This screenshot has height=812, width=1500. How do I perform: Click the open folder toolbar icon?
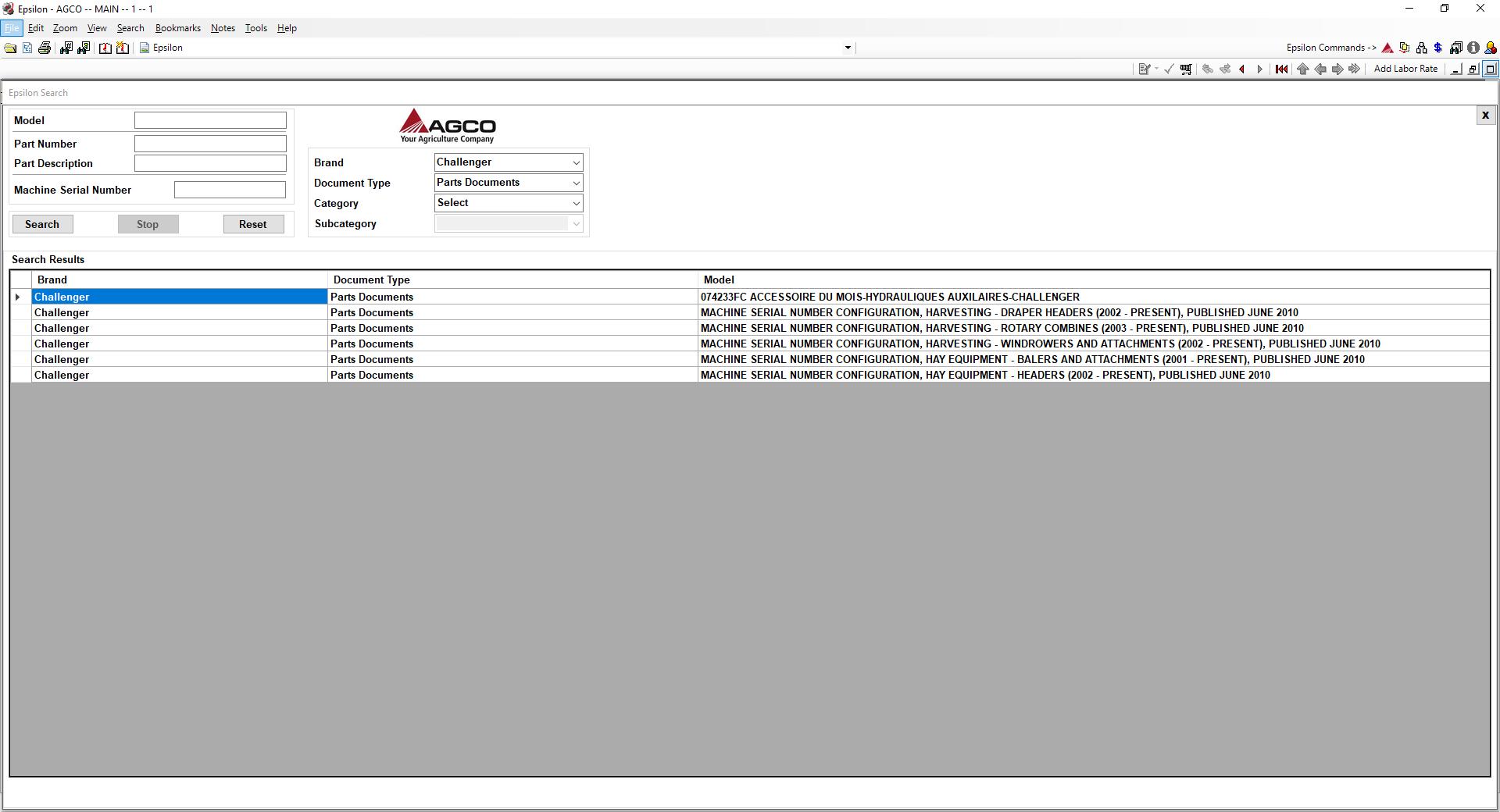[x=10, y=48]
